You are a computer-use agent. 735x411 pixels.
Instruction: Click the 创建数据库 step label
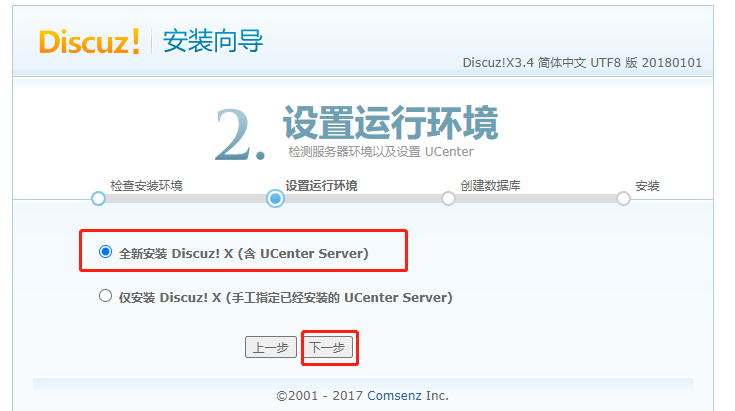pos(490,186)
